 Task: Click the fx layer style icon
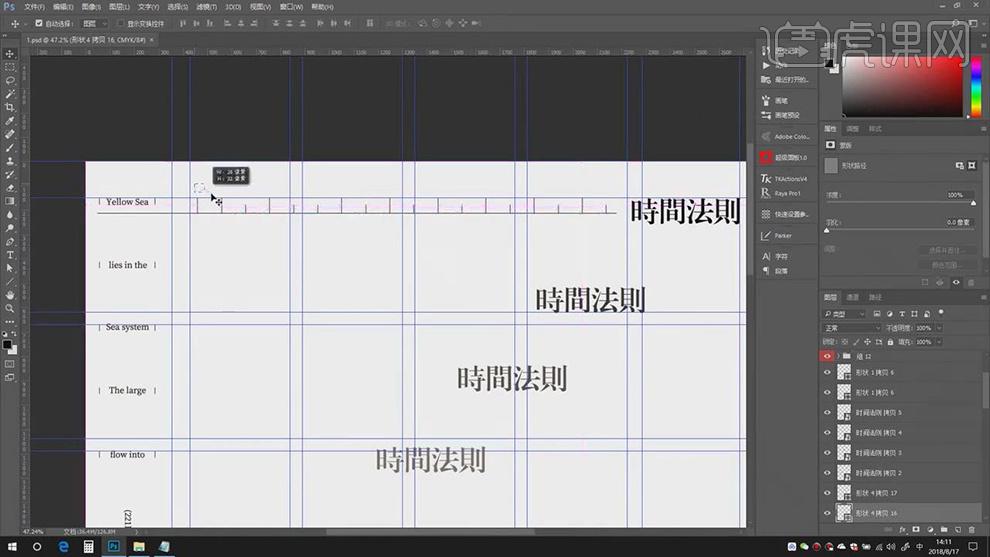point(902,530)
